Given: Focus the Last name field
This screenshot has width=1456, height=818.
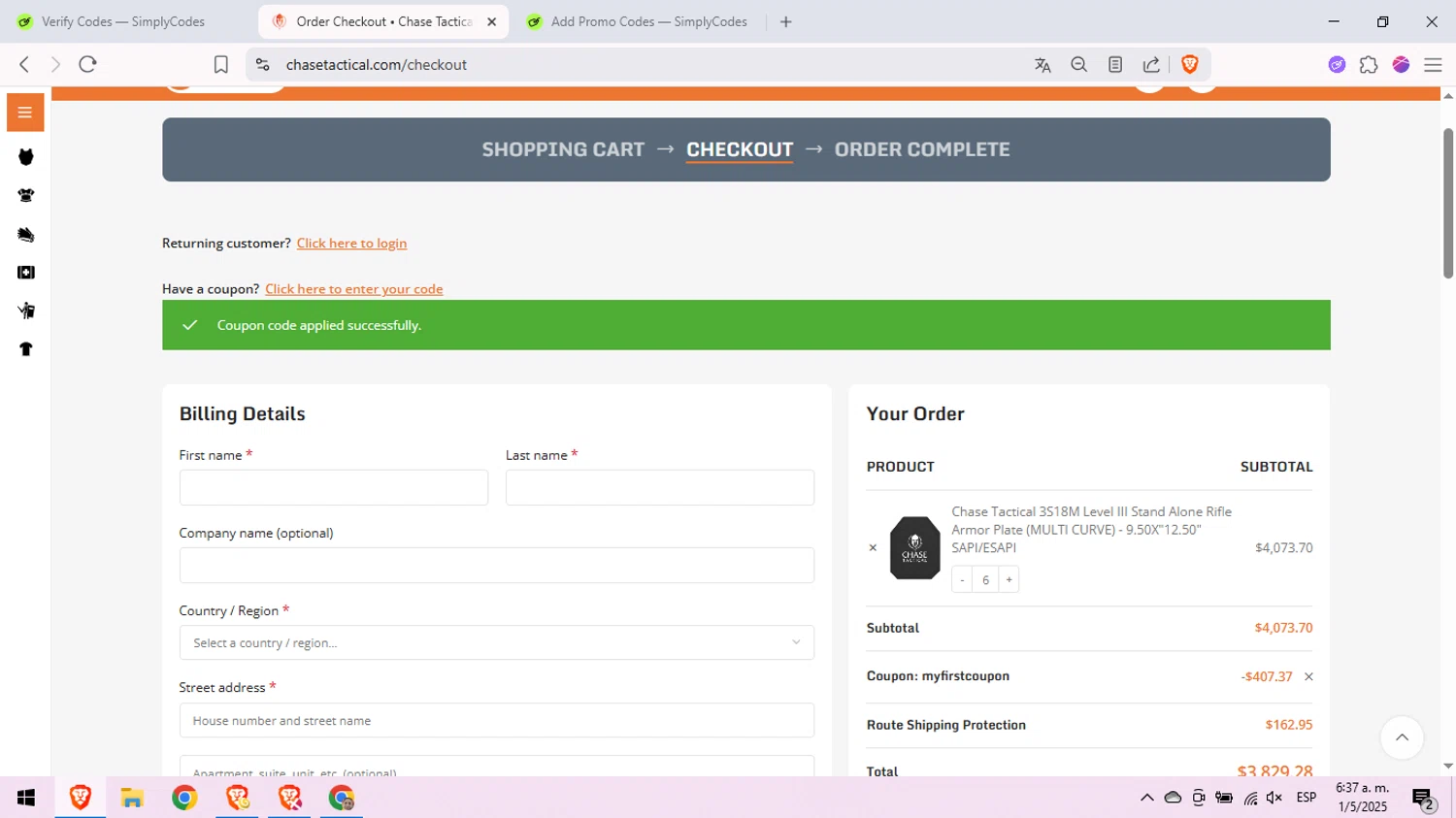Looking at the screenshot, I should 660,488.
